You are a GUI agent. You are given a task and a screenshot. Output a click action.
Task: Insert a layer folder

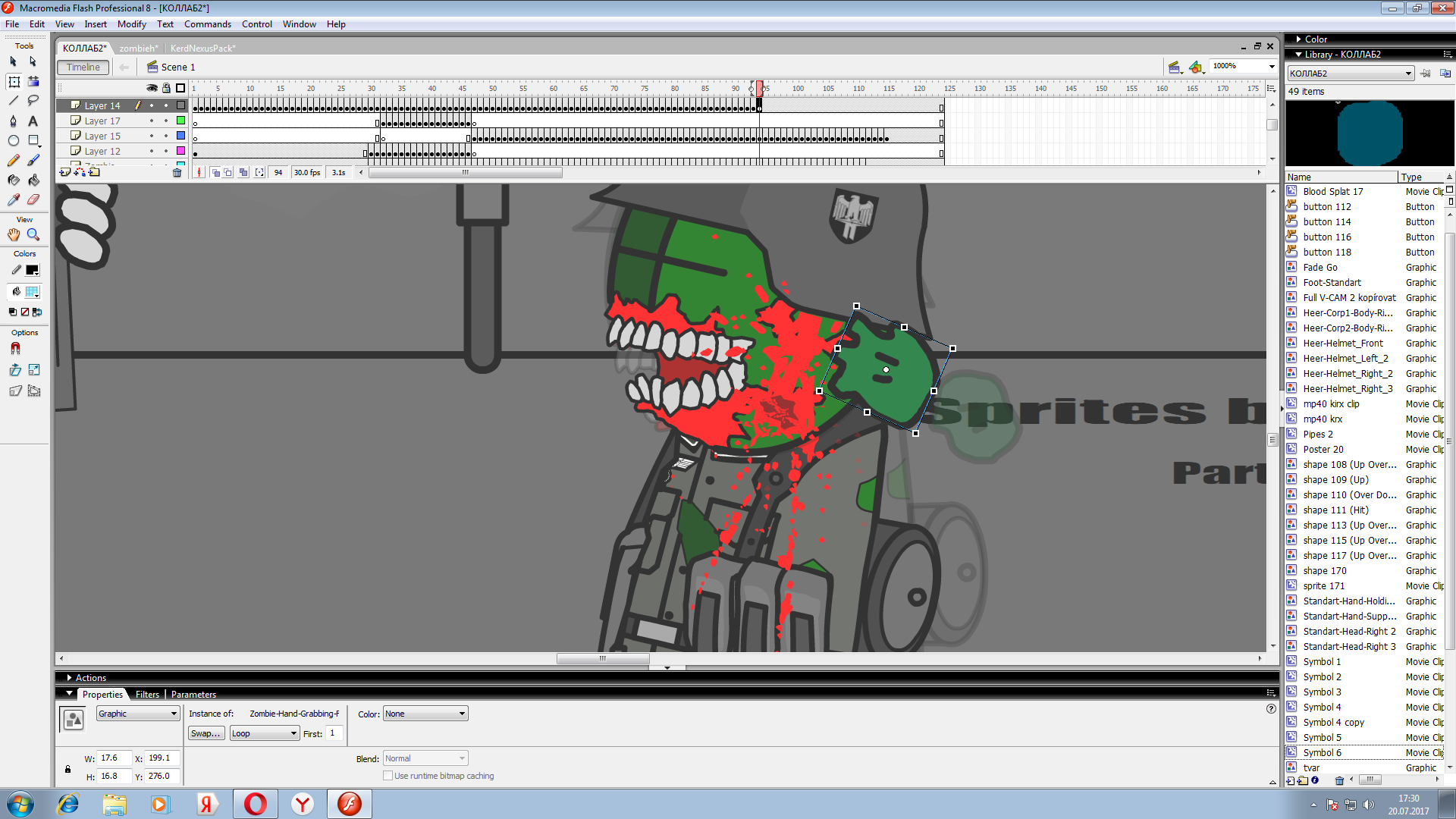tap(94, 172)
